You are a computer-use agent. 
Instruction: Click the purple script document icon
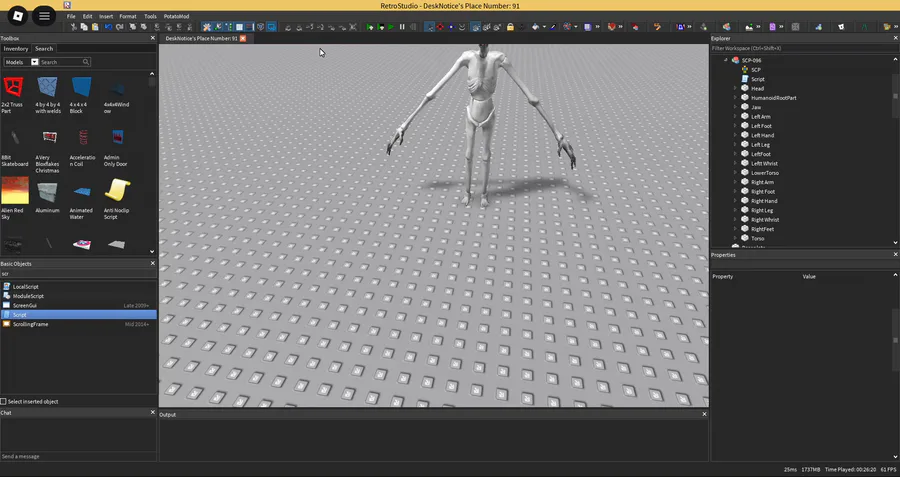coord(773,27)
